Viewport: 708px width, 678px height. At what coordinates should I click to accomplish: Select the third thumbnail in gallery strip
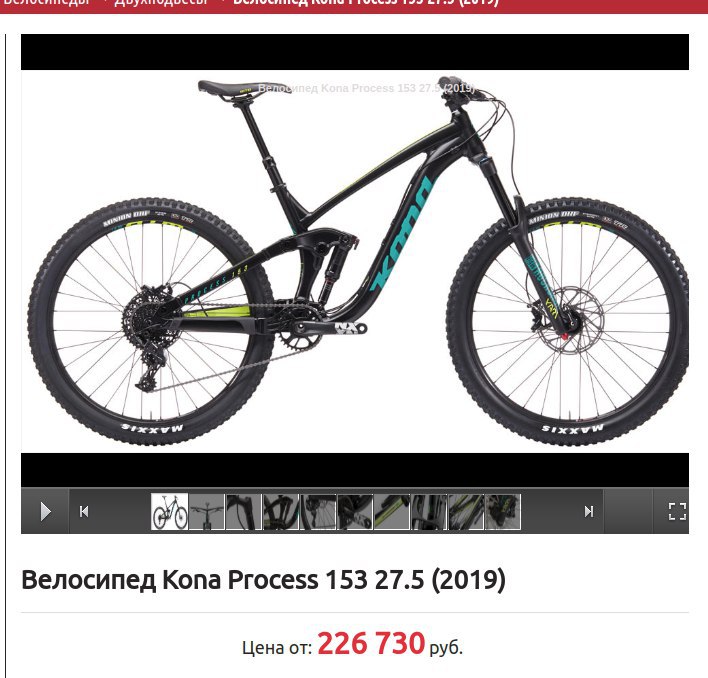(x=243, y=511)
